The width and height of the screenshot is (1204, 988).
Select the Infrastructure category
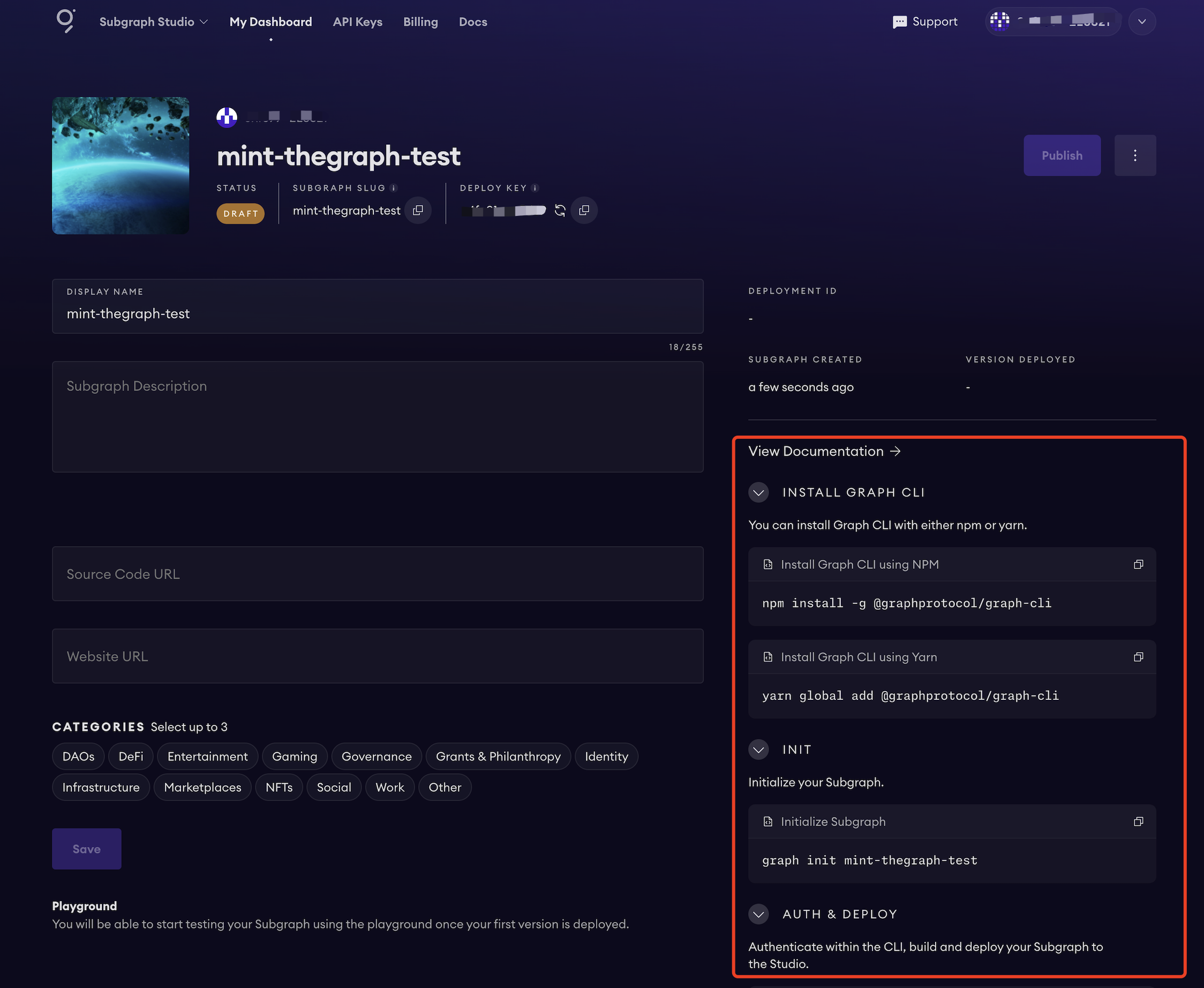[x=101, y=787]
